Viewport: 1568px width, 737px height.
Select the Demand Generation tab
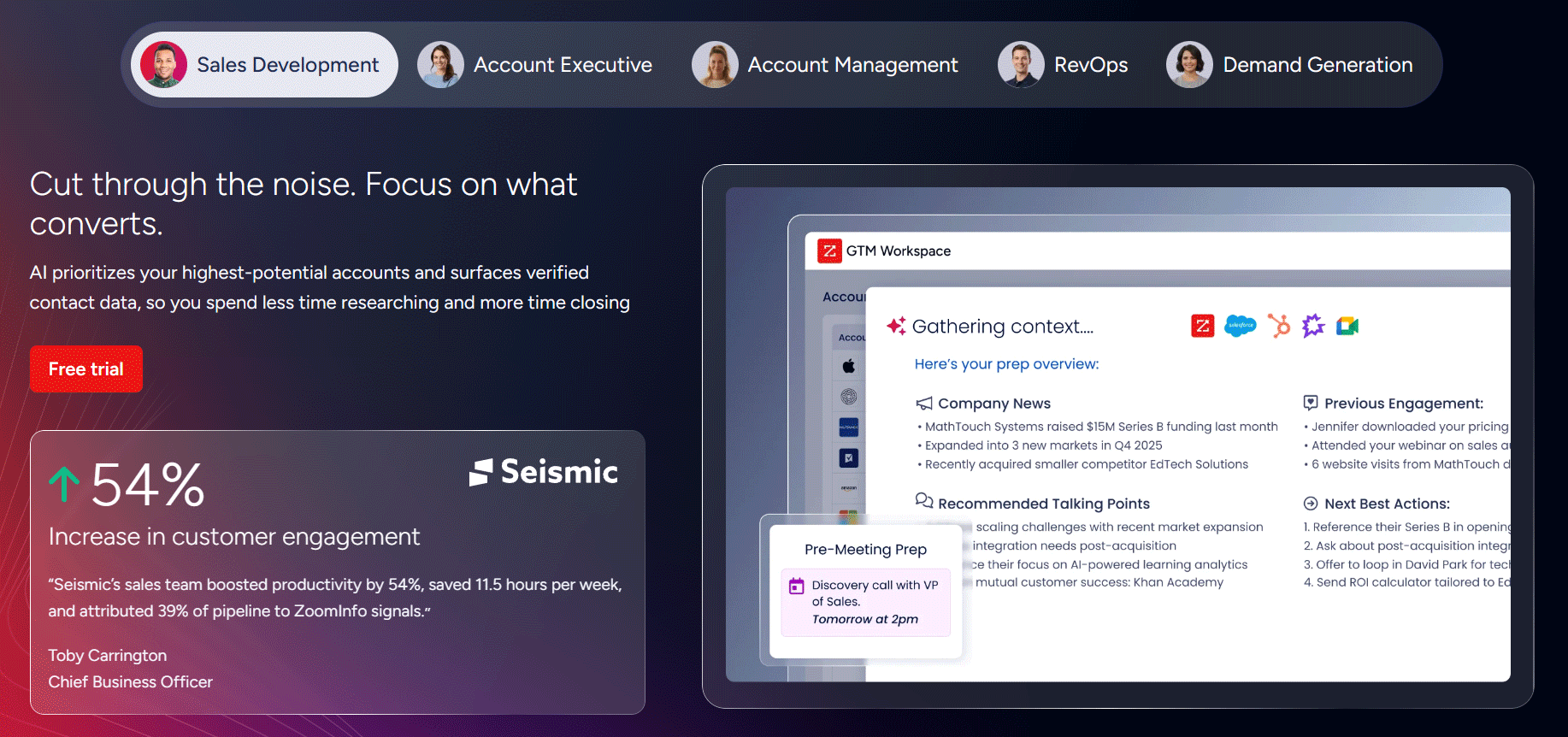(1290, 65)
